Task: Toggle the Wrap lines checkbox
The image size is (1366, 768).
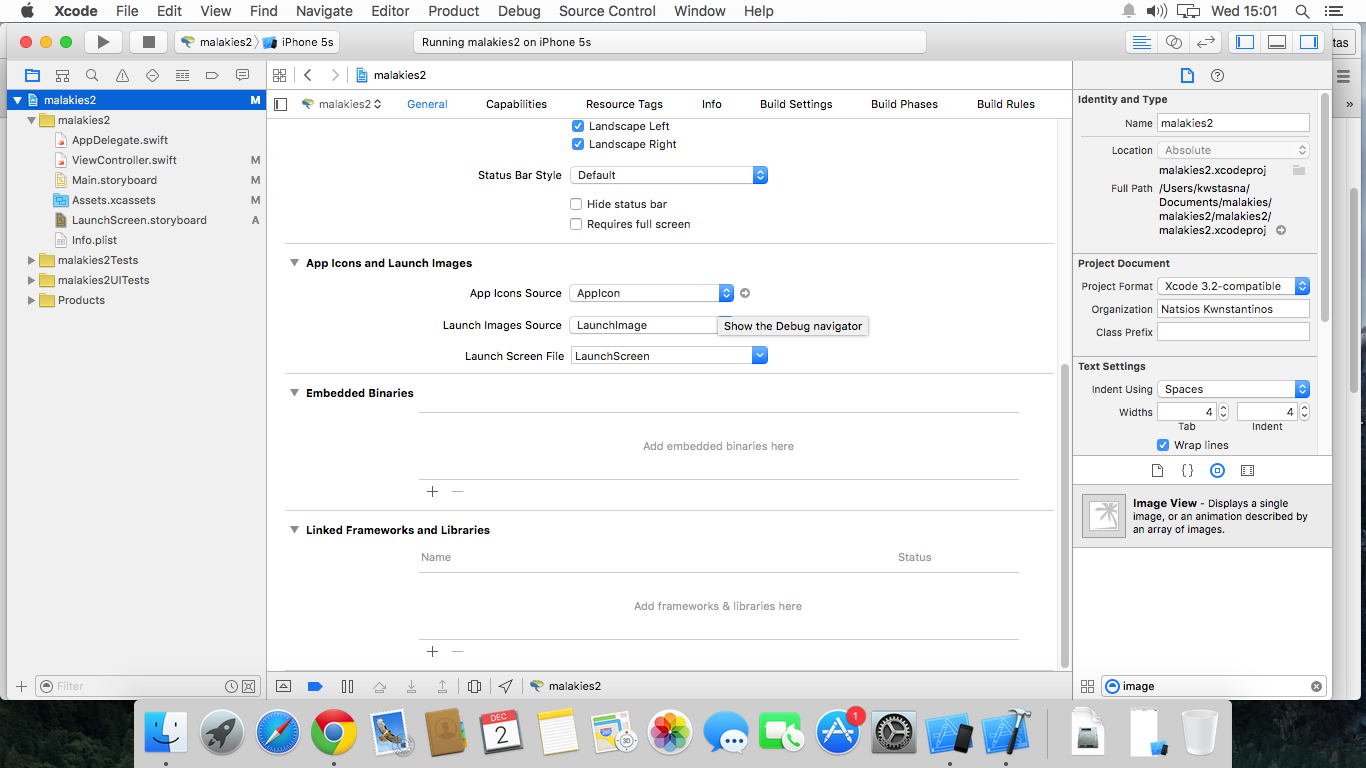Action: tap(1163, 445)
